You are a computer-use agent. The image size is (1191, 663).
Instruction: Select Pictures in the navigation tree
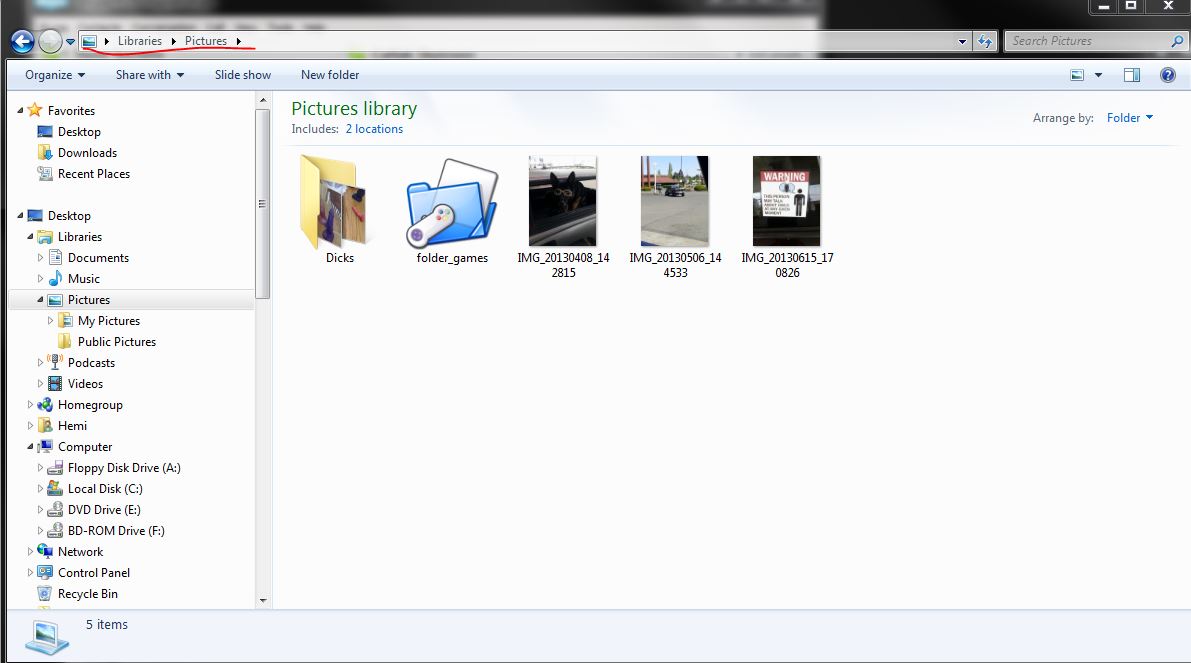coord(89,300)
